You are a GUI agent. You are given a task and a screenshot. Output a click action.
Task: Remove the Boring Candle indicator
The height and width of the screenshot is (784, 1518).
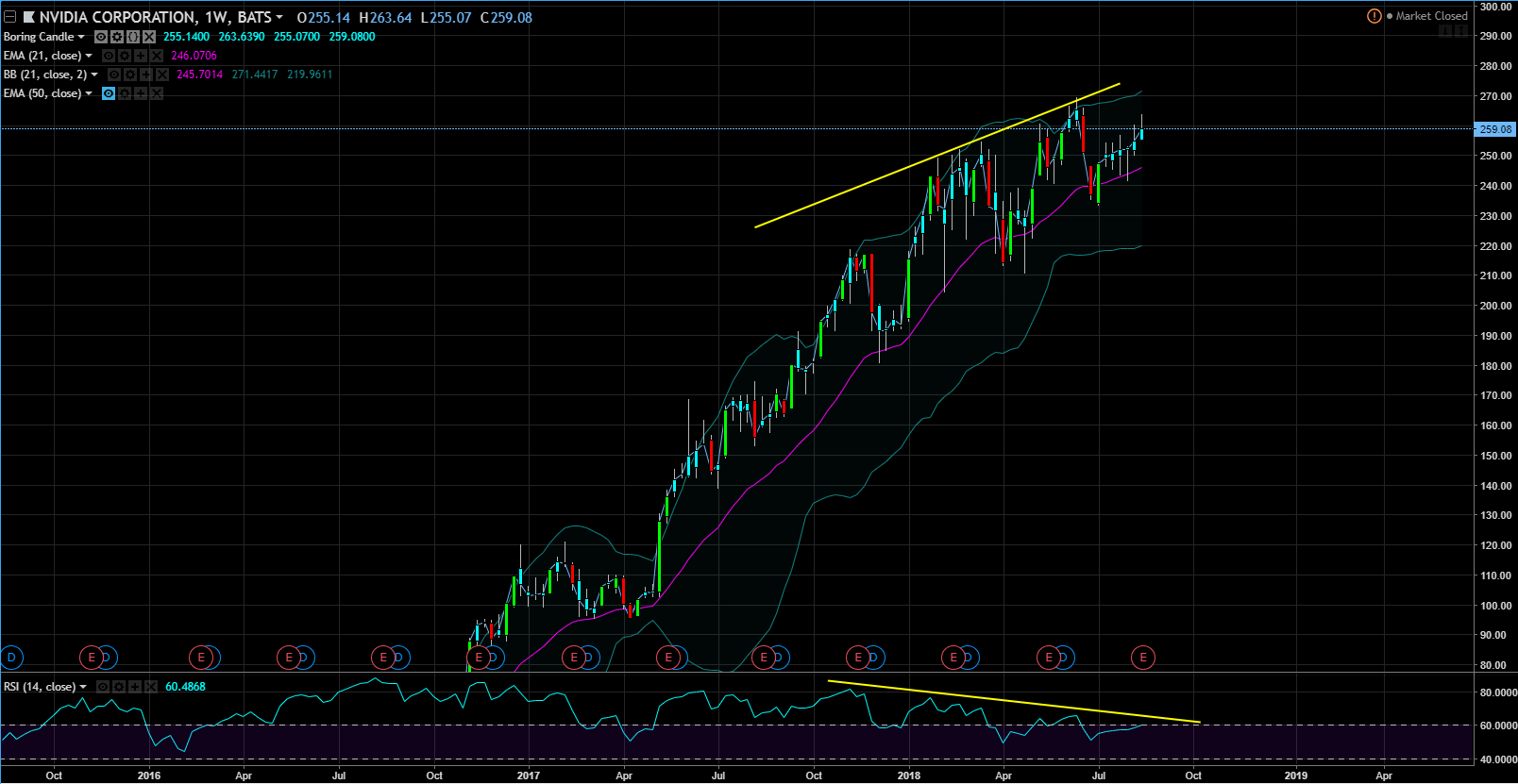(x=149, y=37)
